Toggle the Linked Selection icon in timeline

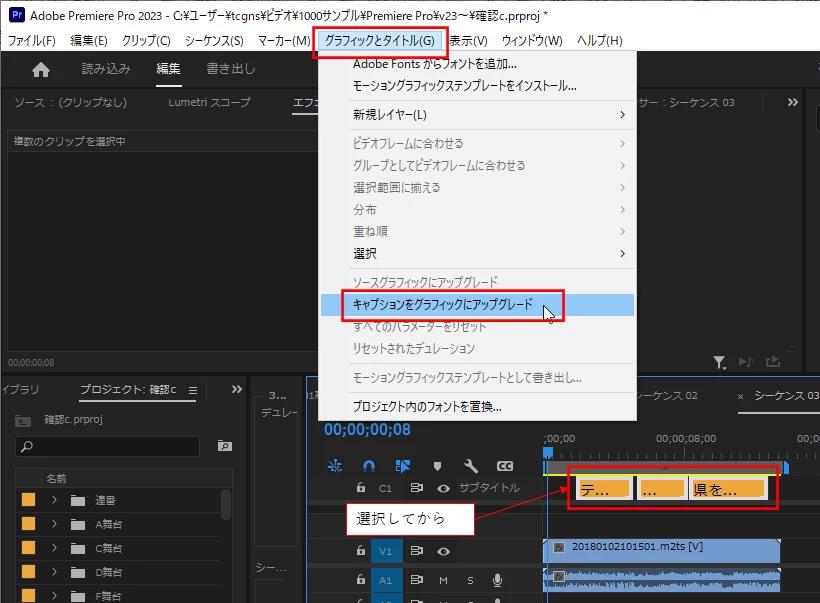[403, 465]
